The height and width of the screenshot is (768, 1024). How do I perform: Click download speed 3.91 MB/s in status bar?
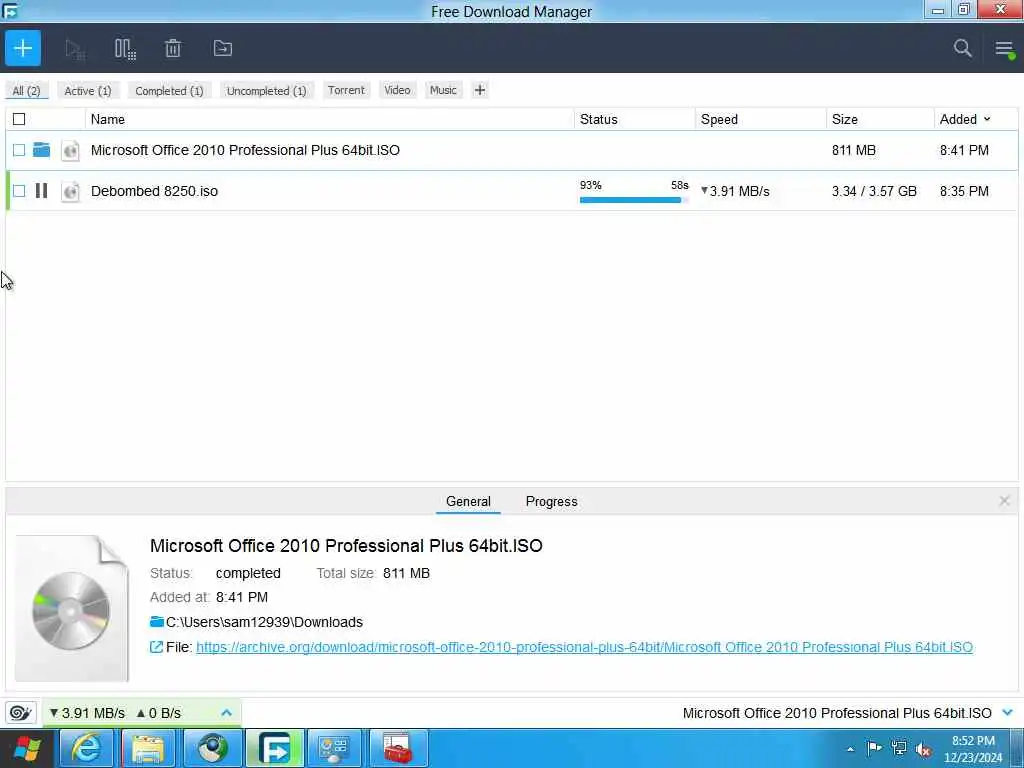point(87,712)
